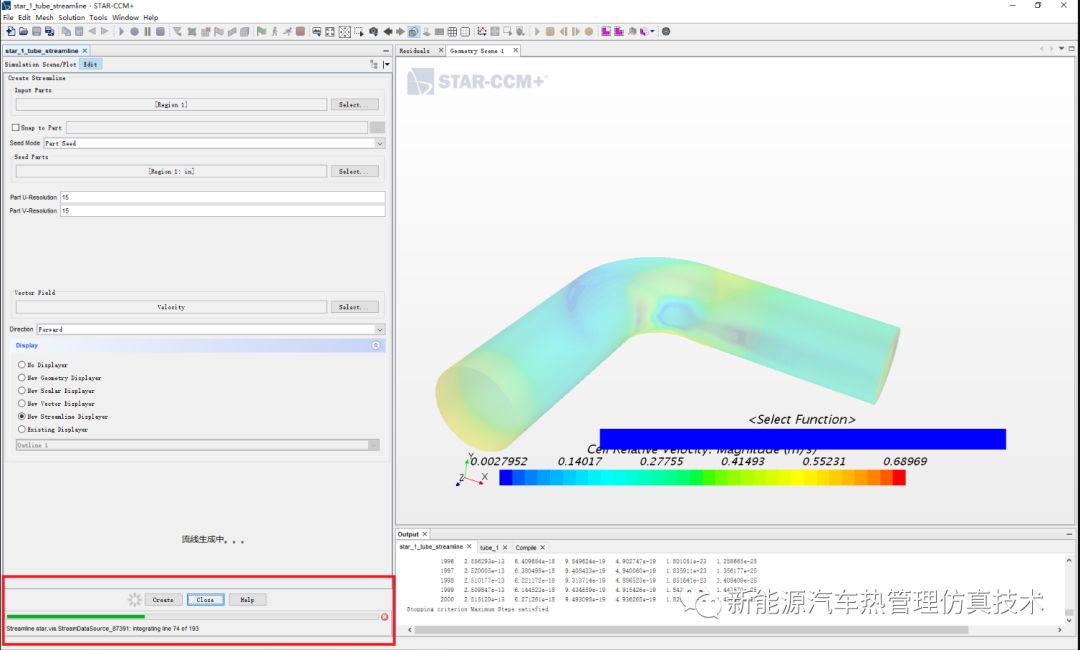Screen dimensions: 1080x650
Task: Click the Run simulation running-man icon
Action: click(x=287, y=31)
